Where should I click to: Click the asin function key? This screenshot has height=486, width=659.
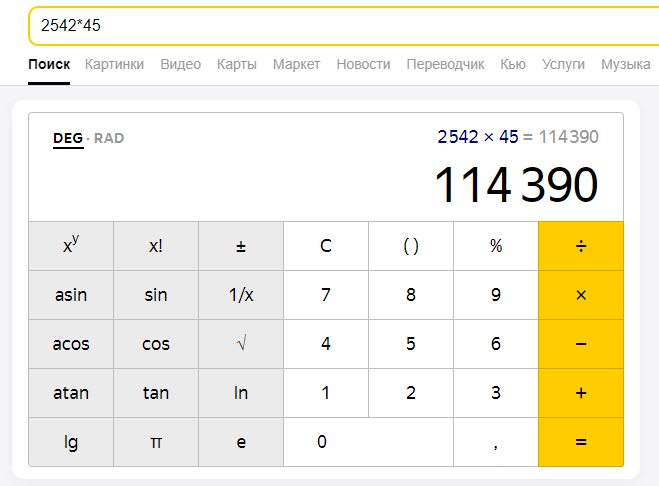click(71, 295)
